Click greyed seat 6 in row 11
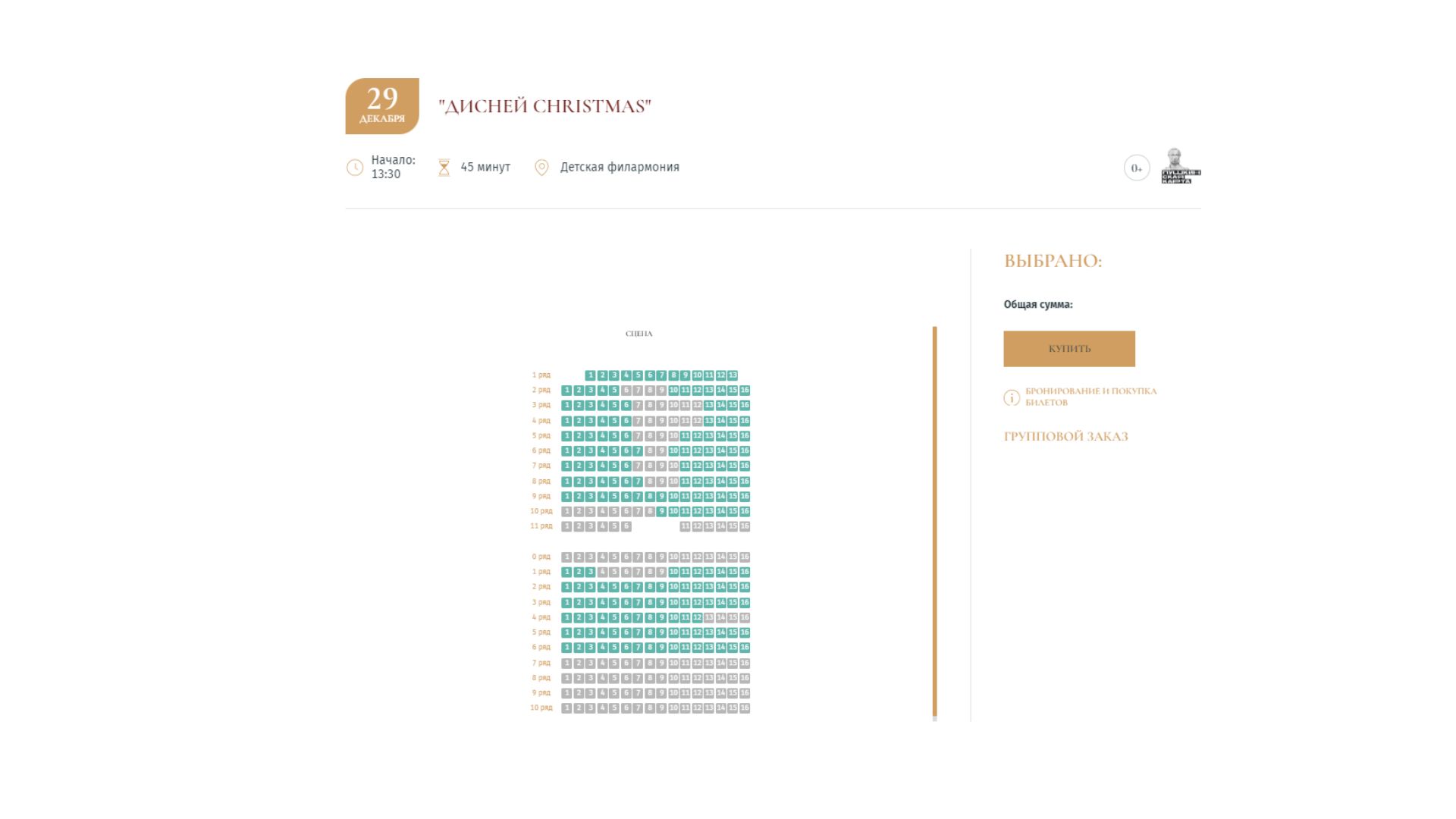This screenshot has height=819, width=1456. [626, 526]
